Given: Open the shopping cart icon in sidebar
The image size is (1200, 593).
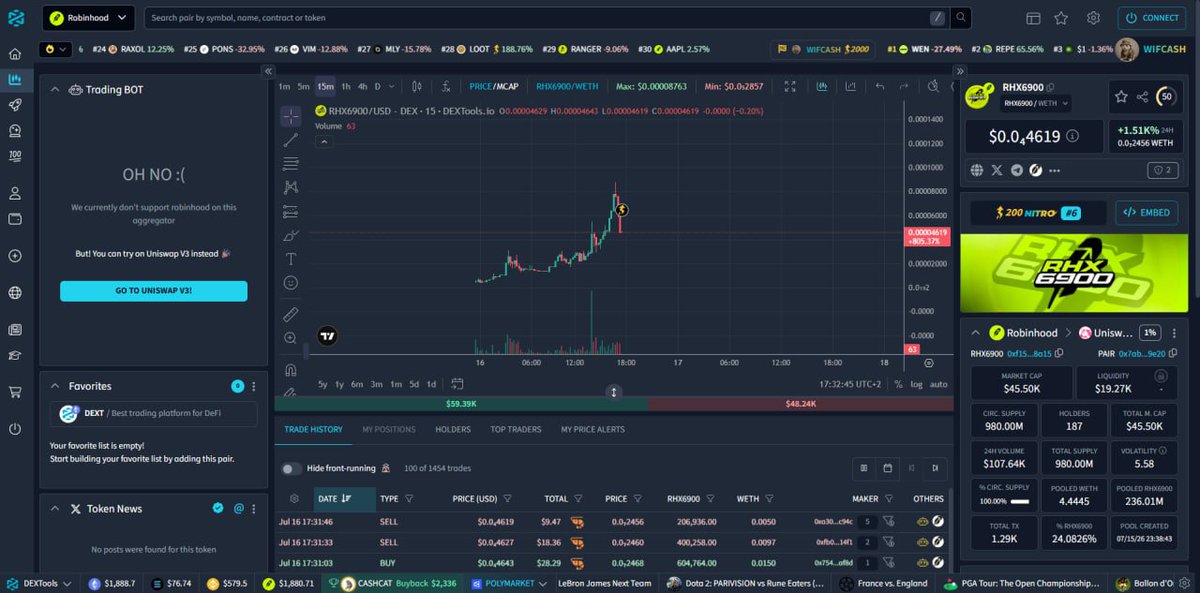Looking at the screenshot, I should click(15, 392).
